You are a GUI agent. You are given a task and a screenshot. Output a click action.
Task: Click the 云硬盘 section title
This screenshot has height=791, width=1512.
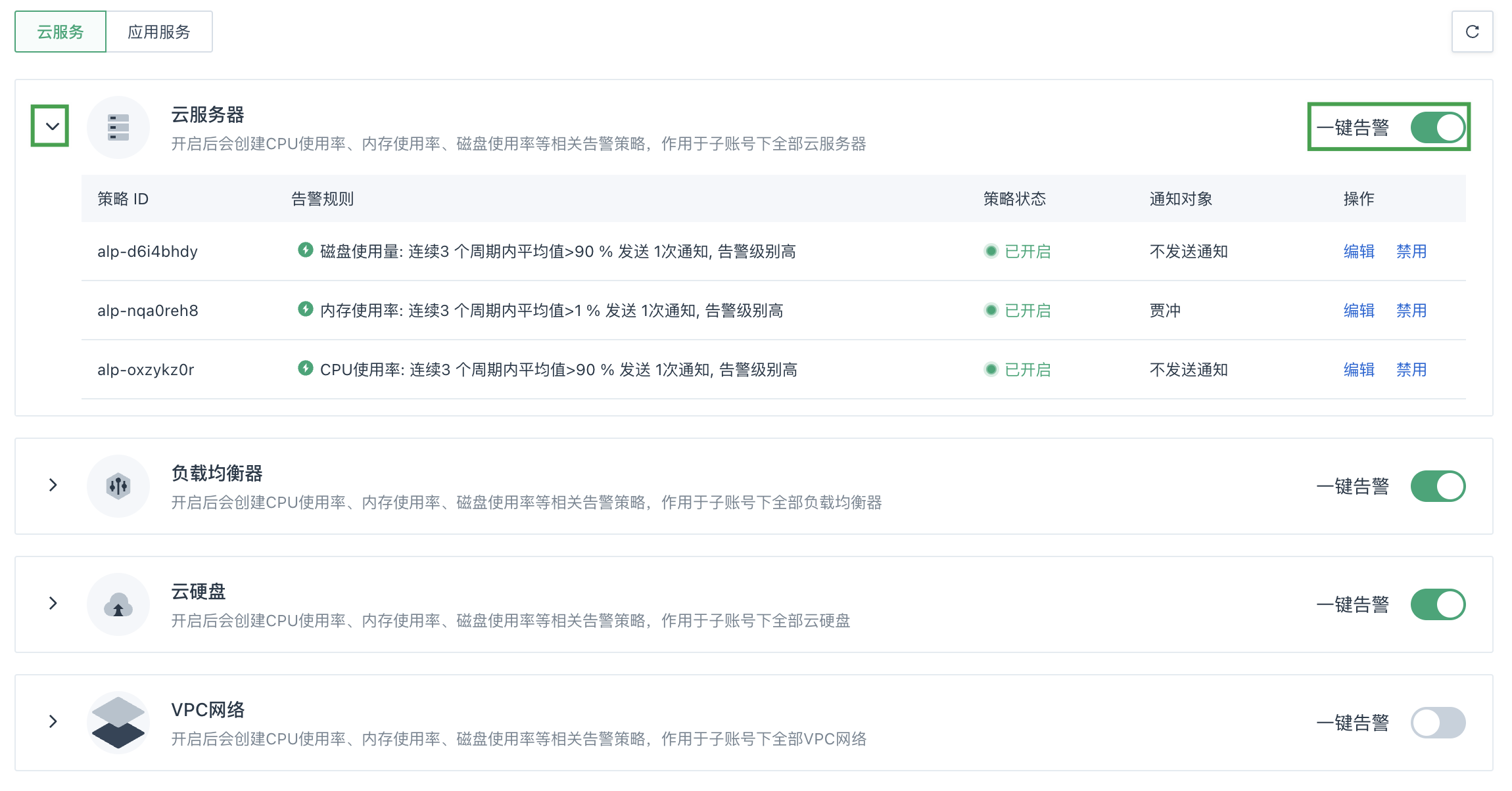pyautogui.click(x=199, y=591)
